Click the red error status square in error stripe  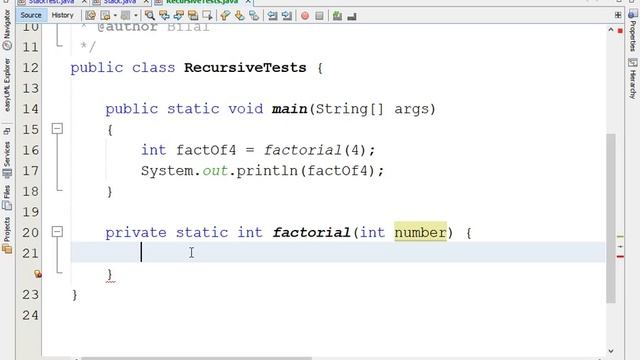[620, 31]
